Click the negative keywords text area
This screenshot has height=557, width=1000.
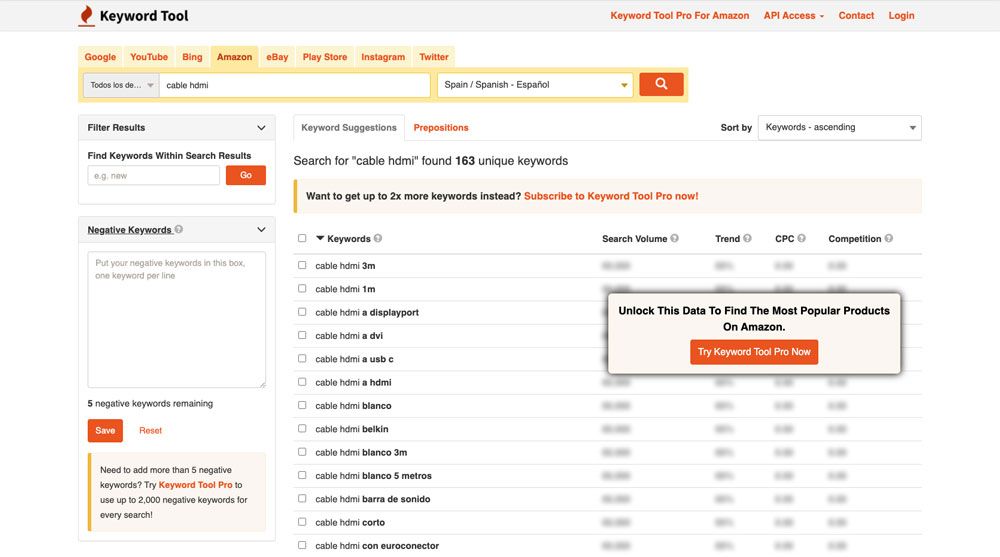point(176,319)
